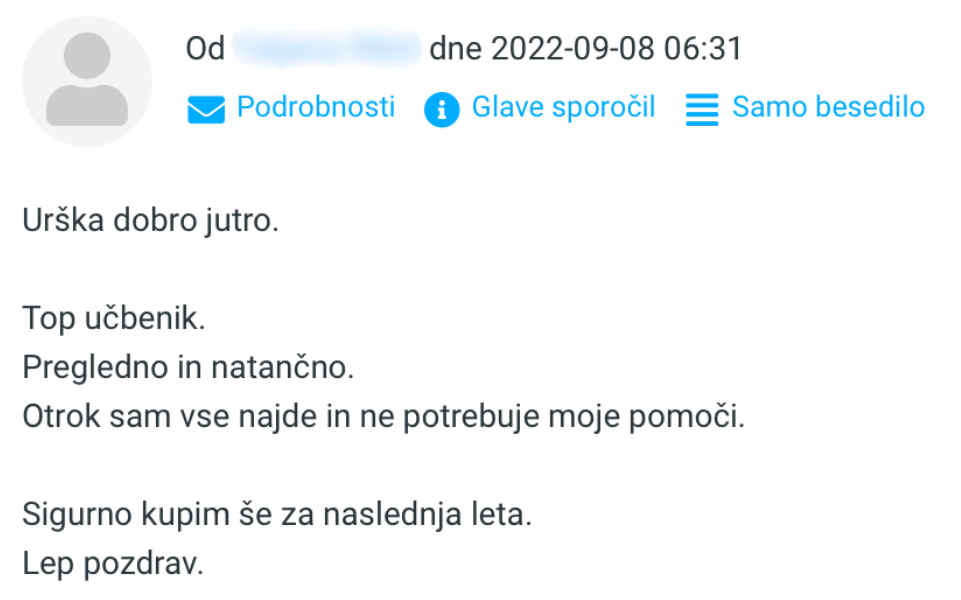Click the "Od" label in header
The image size is (961, 600).
205,49
